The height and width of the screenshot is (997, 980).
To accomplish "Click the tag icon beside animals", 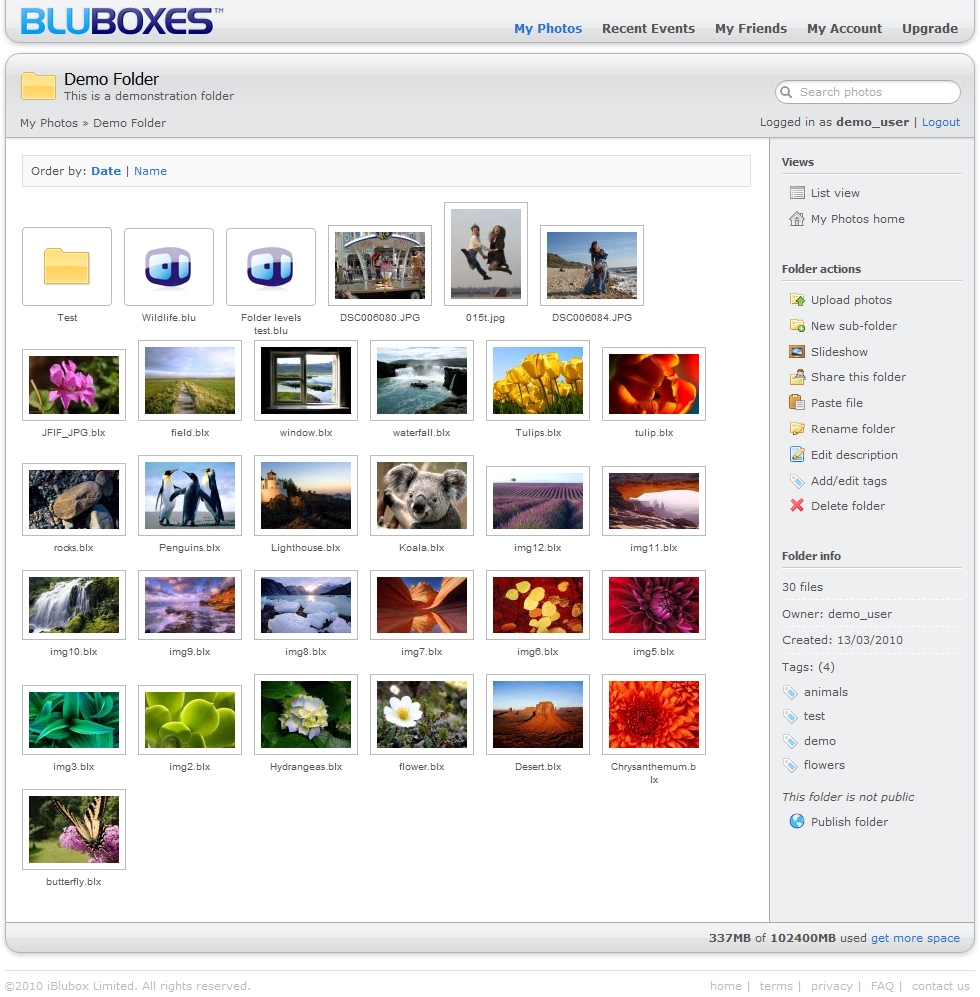I will tap(790, 692).
